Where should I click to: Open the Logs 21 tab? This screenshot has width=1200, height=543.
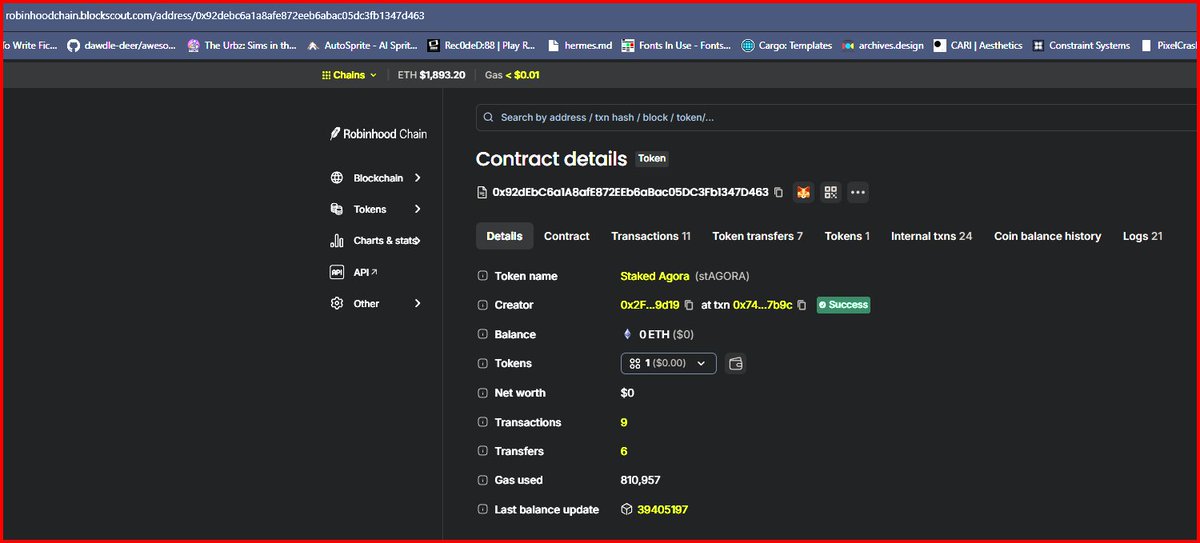1142,236
